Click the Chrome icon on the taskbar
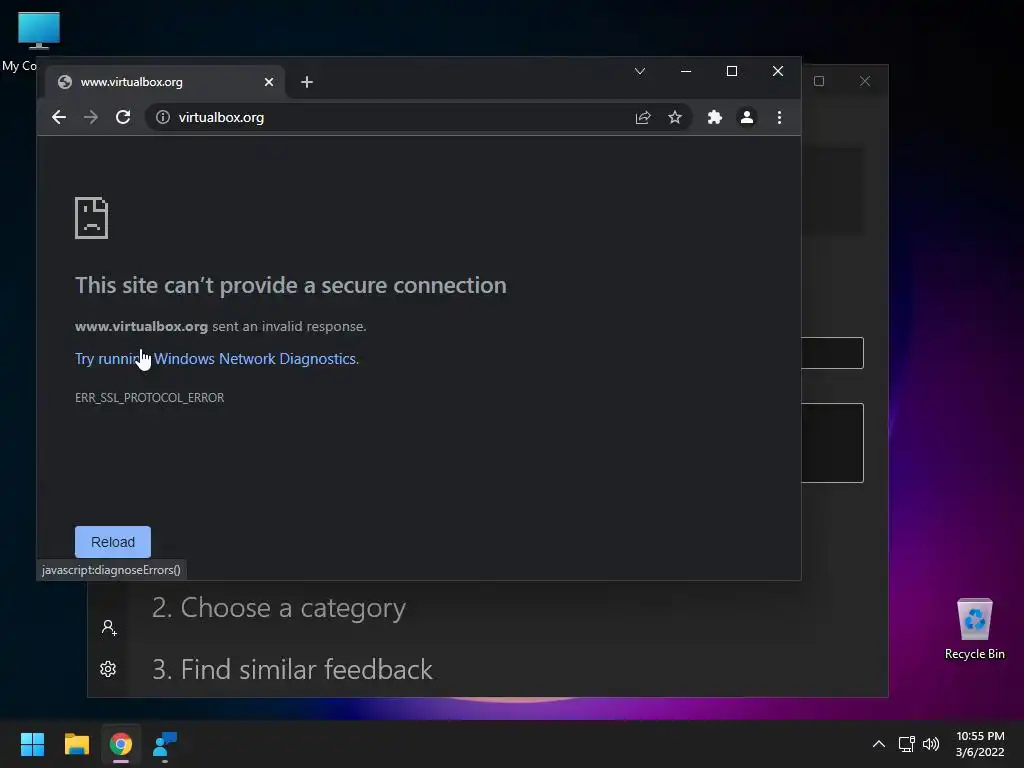This screenshot has width=1024, height=768. 121,744
